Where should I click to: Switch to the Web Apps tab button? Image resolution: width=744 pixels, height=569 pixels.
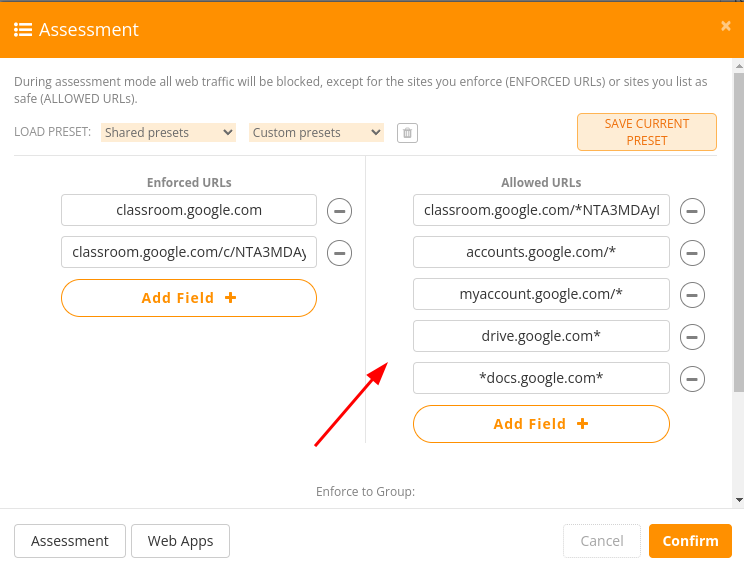pos(180,541)
